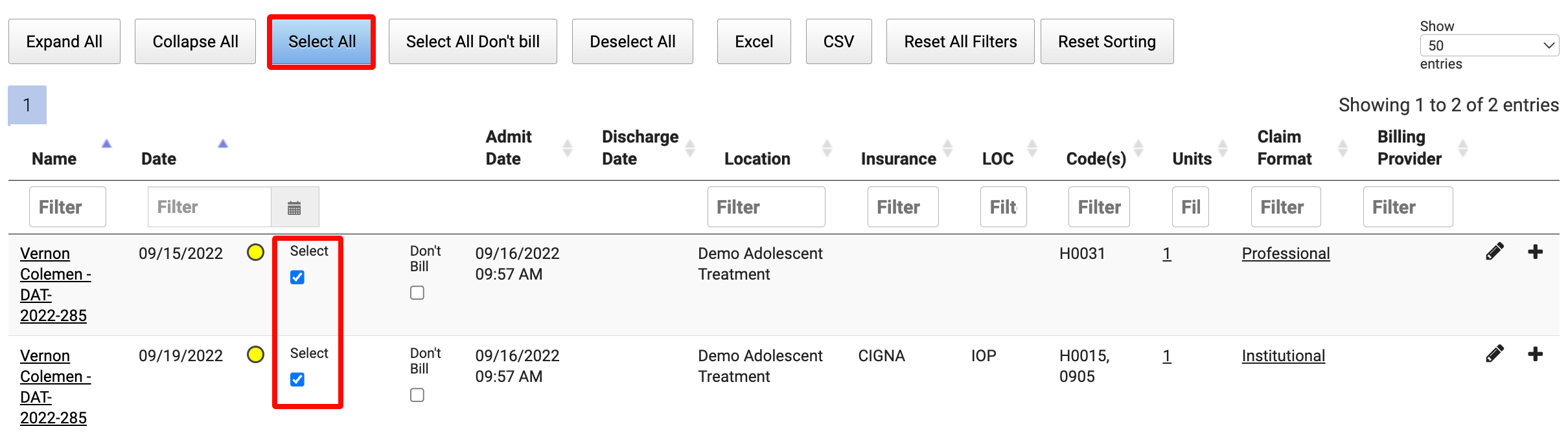
Task: Collapse all rows with Collapse All
Action: [x=195, y=41]
